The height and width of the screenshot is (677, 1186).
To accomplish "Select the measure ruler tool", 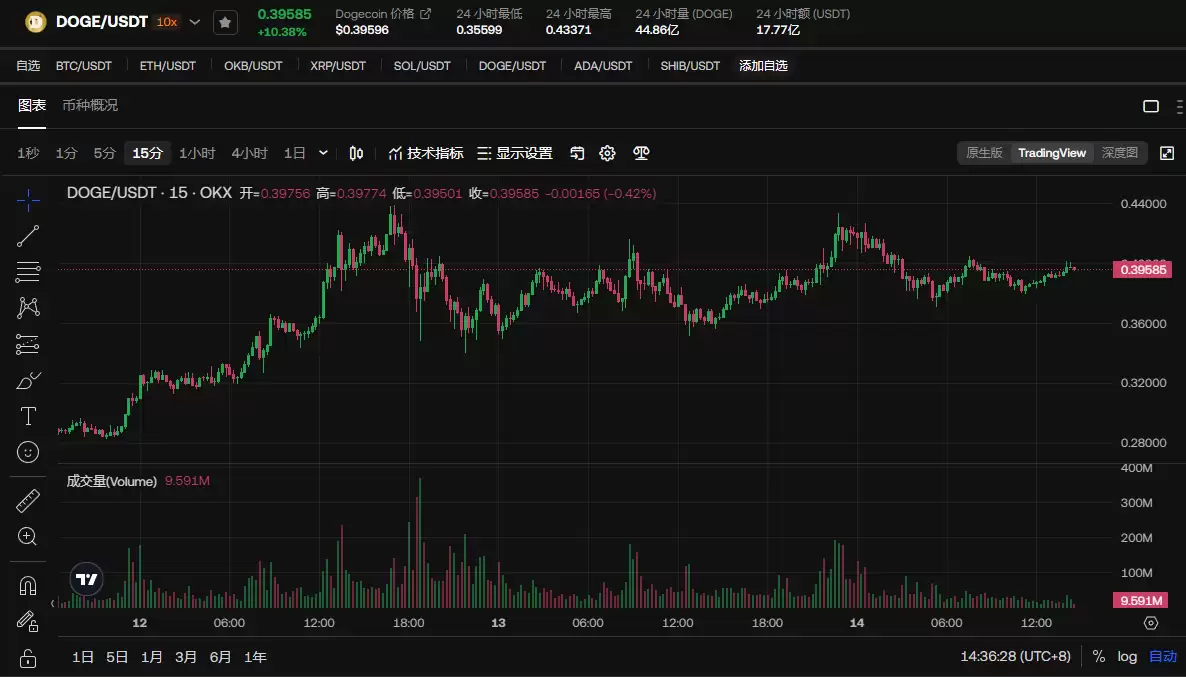I will [x=27, y=499].
